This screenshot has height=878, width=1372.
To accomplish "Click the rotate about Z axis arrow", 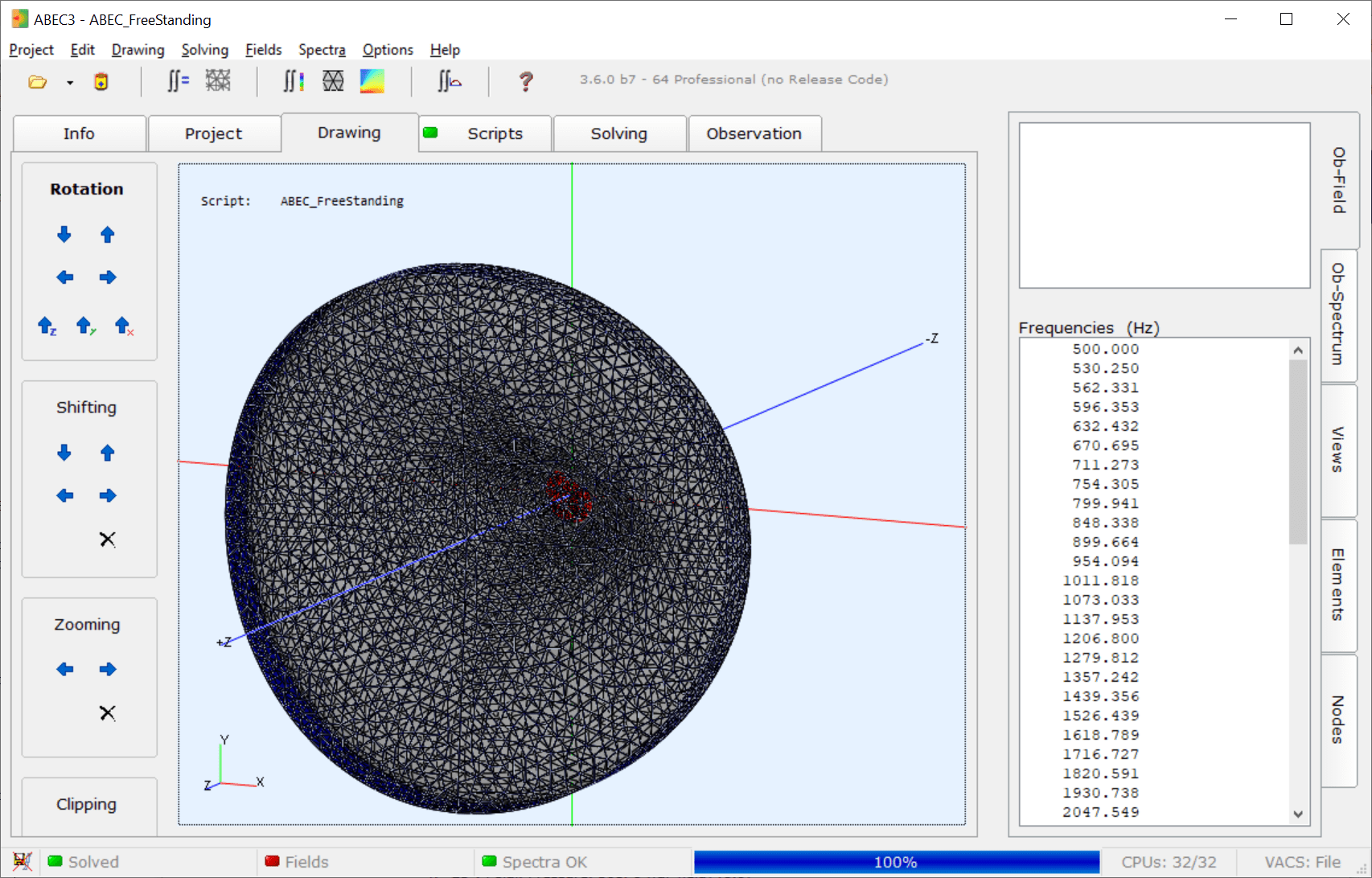I will tap(47, 326).
